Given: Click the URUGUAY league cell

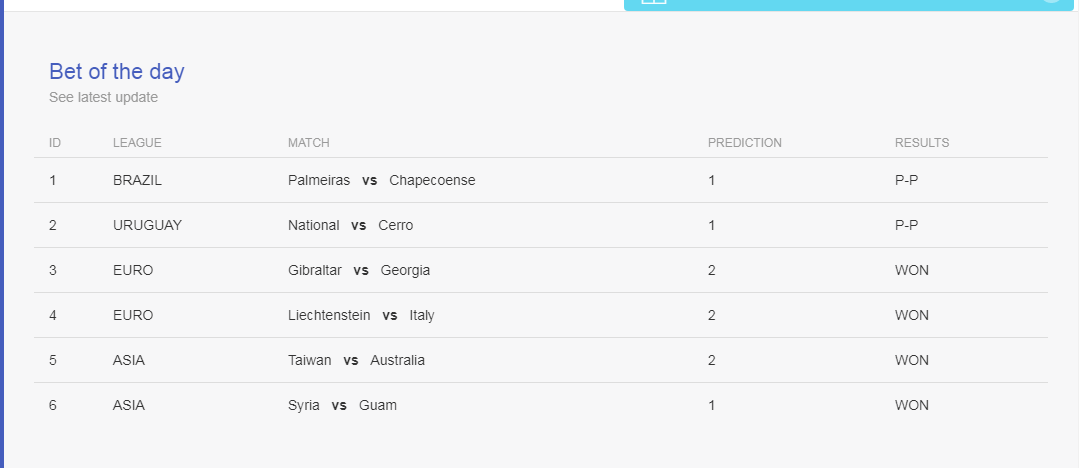Looking at the screenshot, I should tap(147, 225).
